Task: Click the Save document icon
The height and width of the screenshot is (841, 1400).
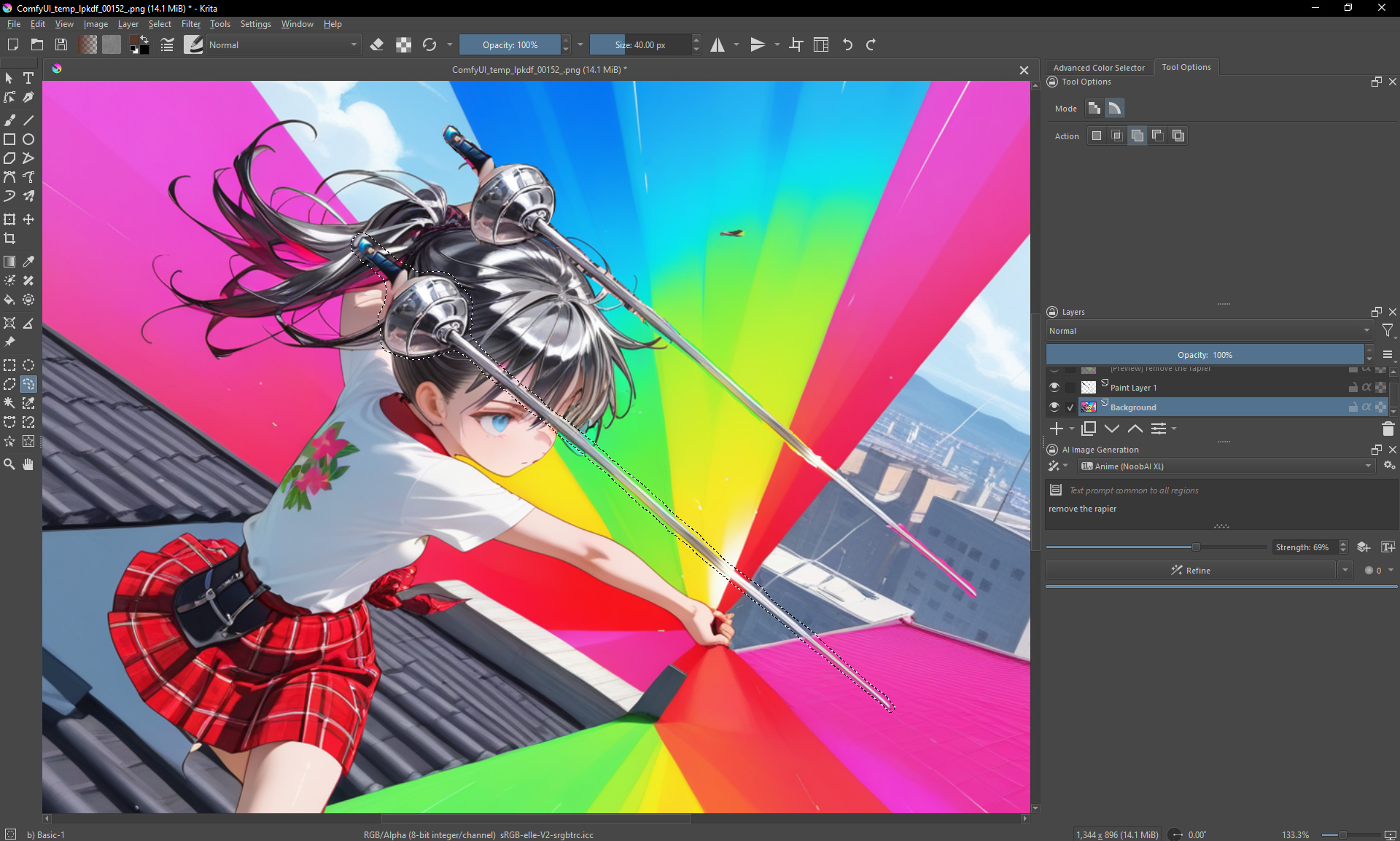Action: (x=61, y=44)
